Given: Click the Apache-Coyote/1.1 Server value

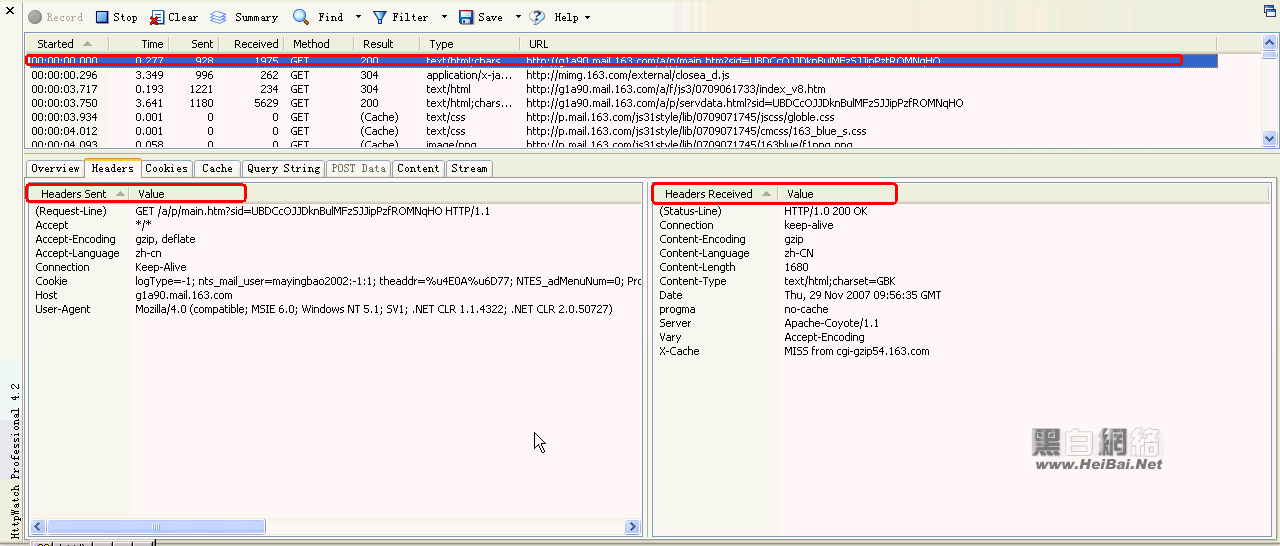Looking at the screenshot, I should [831, 323].
